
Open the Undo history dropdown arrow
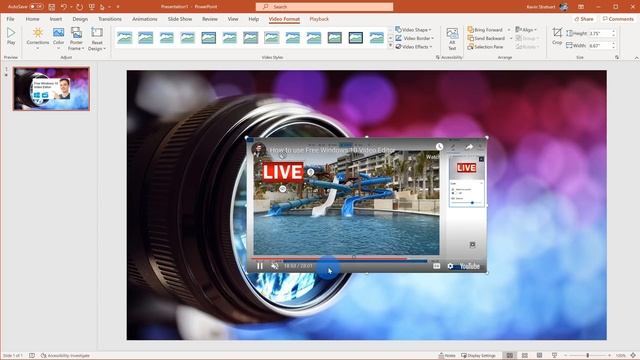point(71,7)
